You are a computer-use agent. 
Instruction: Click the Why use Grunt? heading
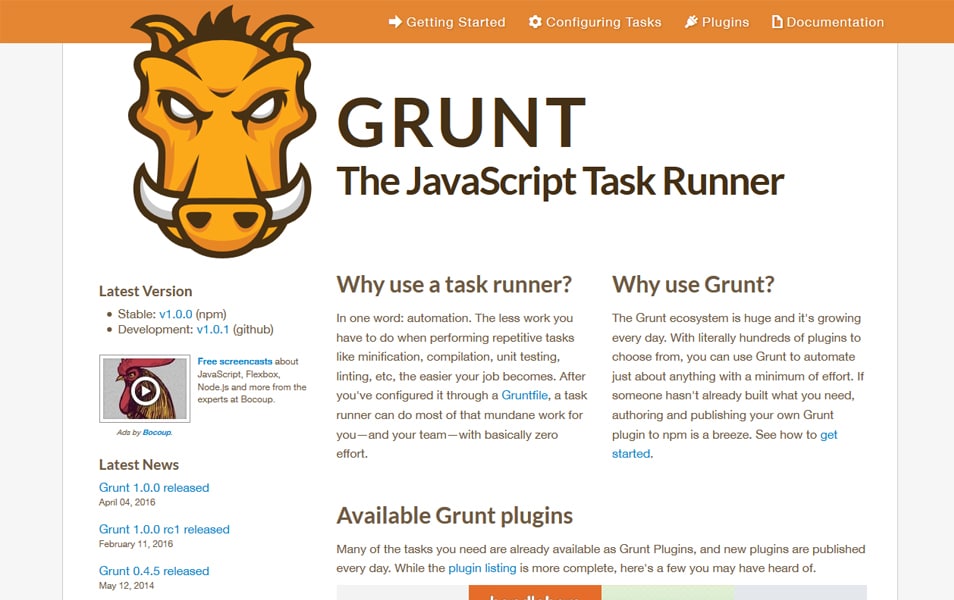point(694,285)
